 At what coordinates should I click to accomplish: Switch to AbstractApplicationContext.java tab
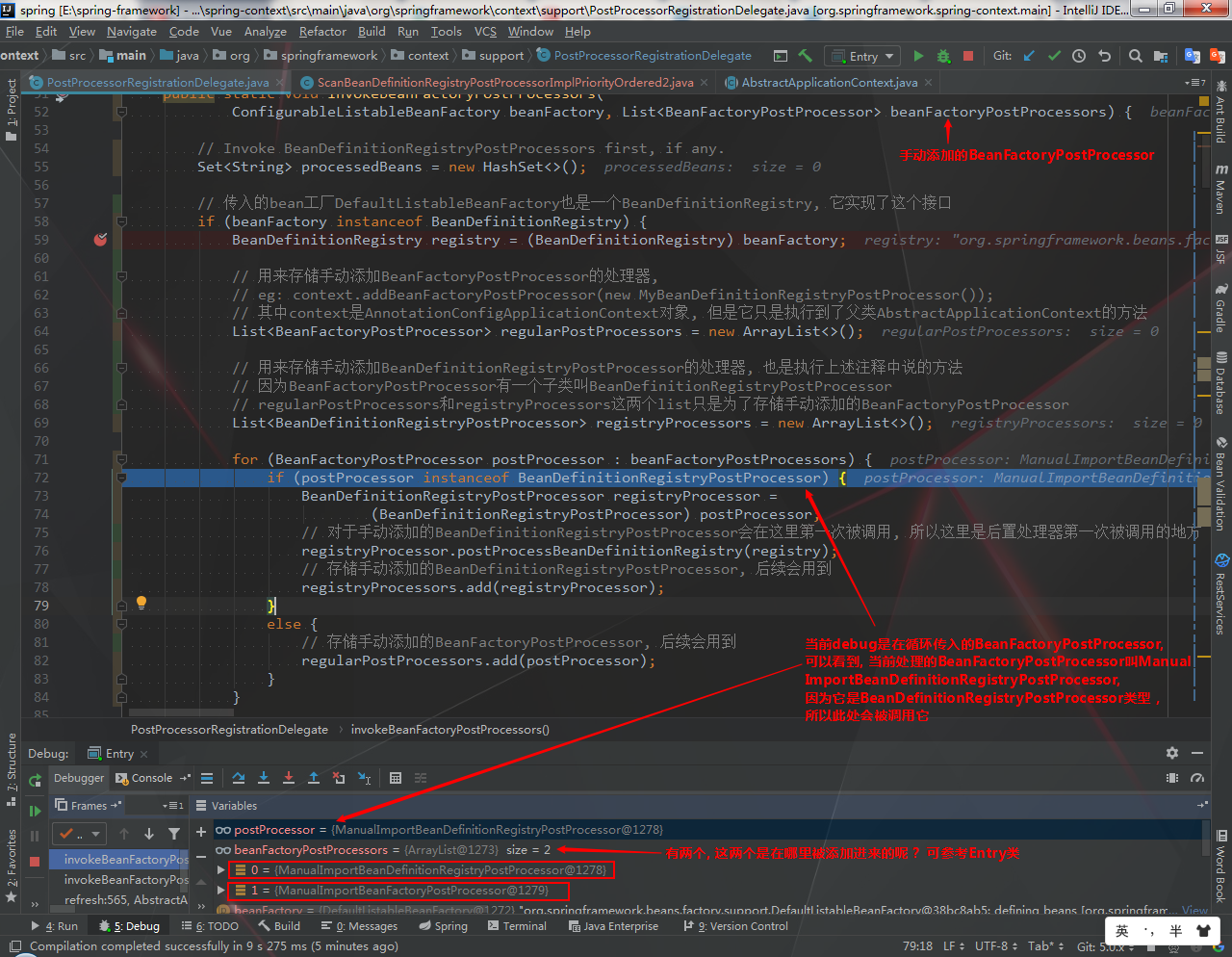[829, 83]
